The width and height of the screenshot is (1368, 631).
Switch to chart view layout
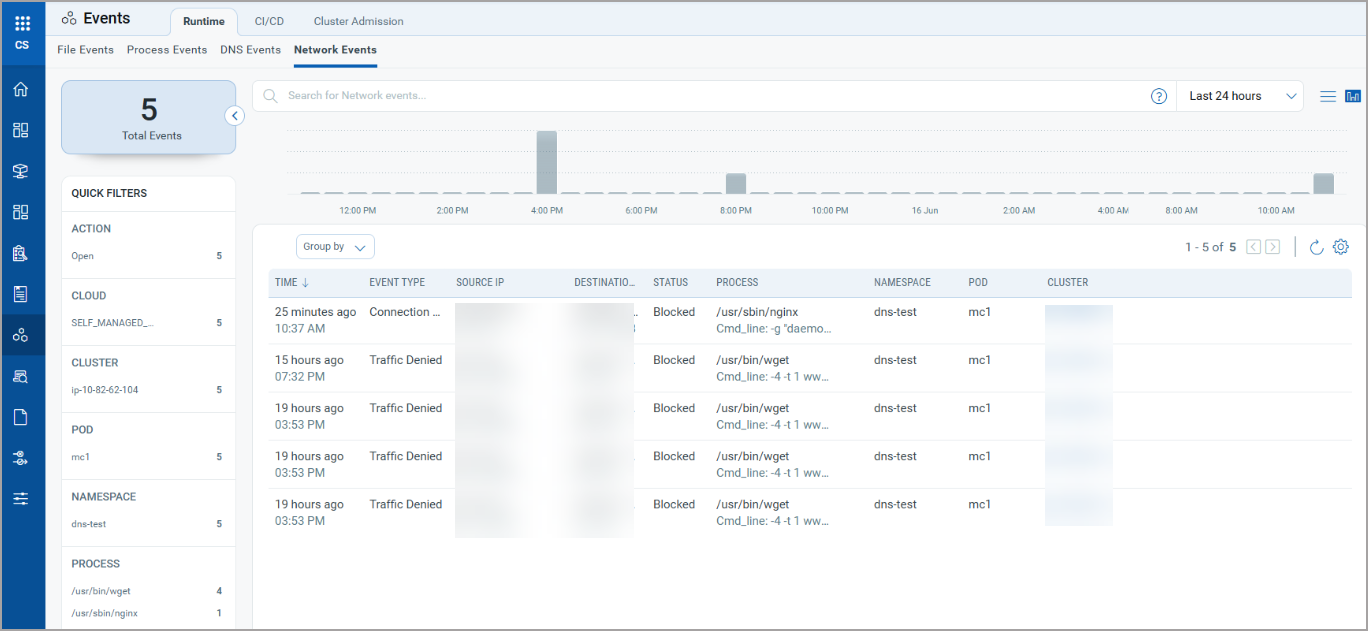(x=1353, y=96)
